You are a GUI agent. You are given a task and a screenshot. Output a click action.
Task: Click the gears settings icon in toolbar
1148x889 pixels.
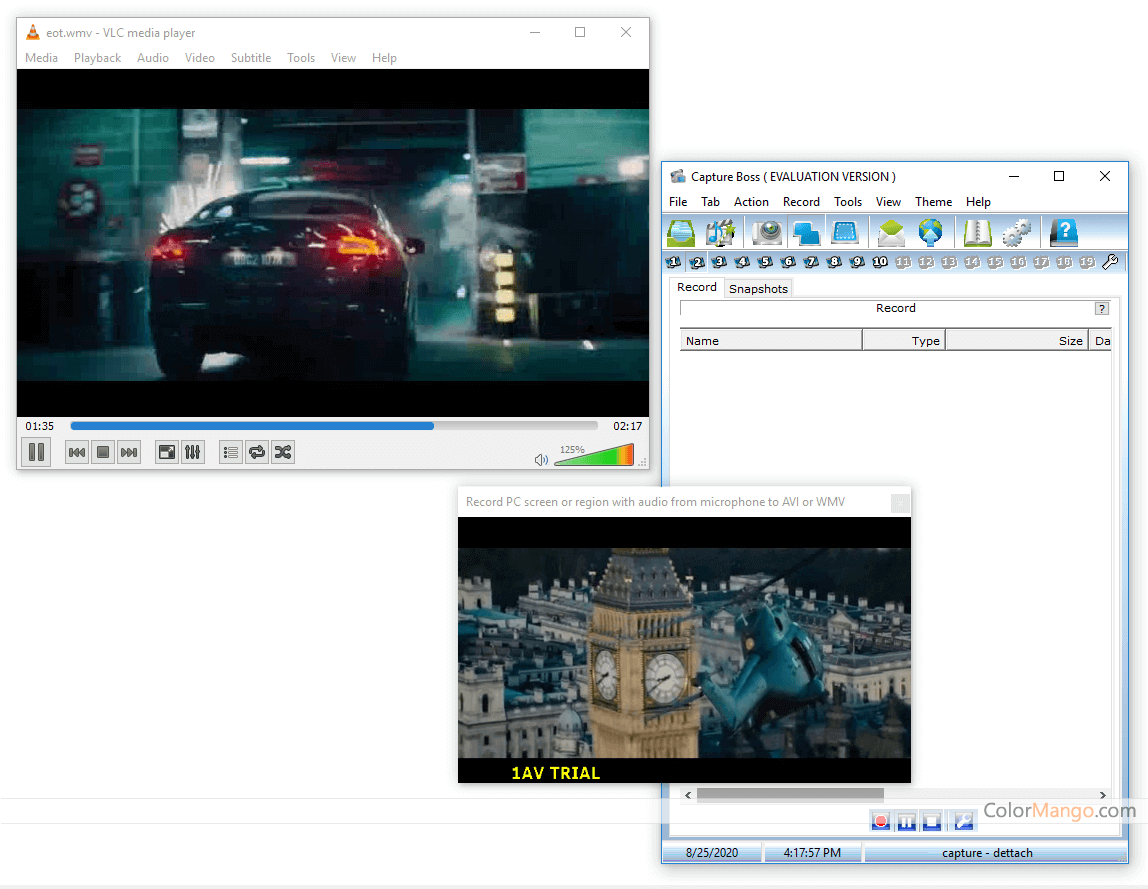point(1016,232)
